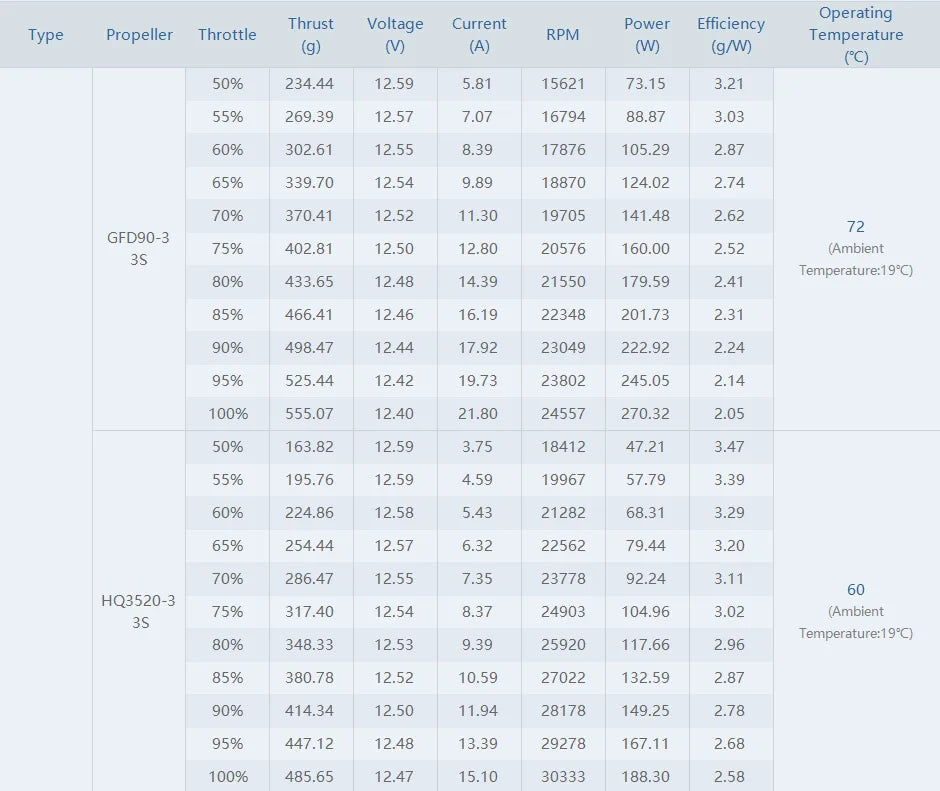Screen dimensions: 940x791
Task: Select the 60 operating temperature value
Action: point(855,590)
